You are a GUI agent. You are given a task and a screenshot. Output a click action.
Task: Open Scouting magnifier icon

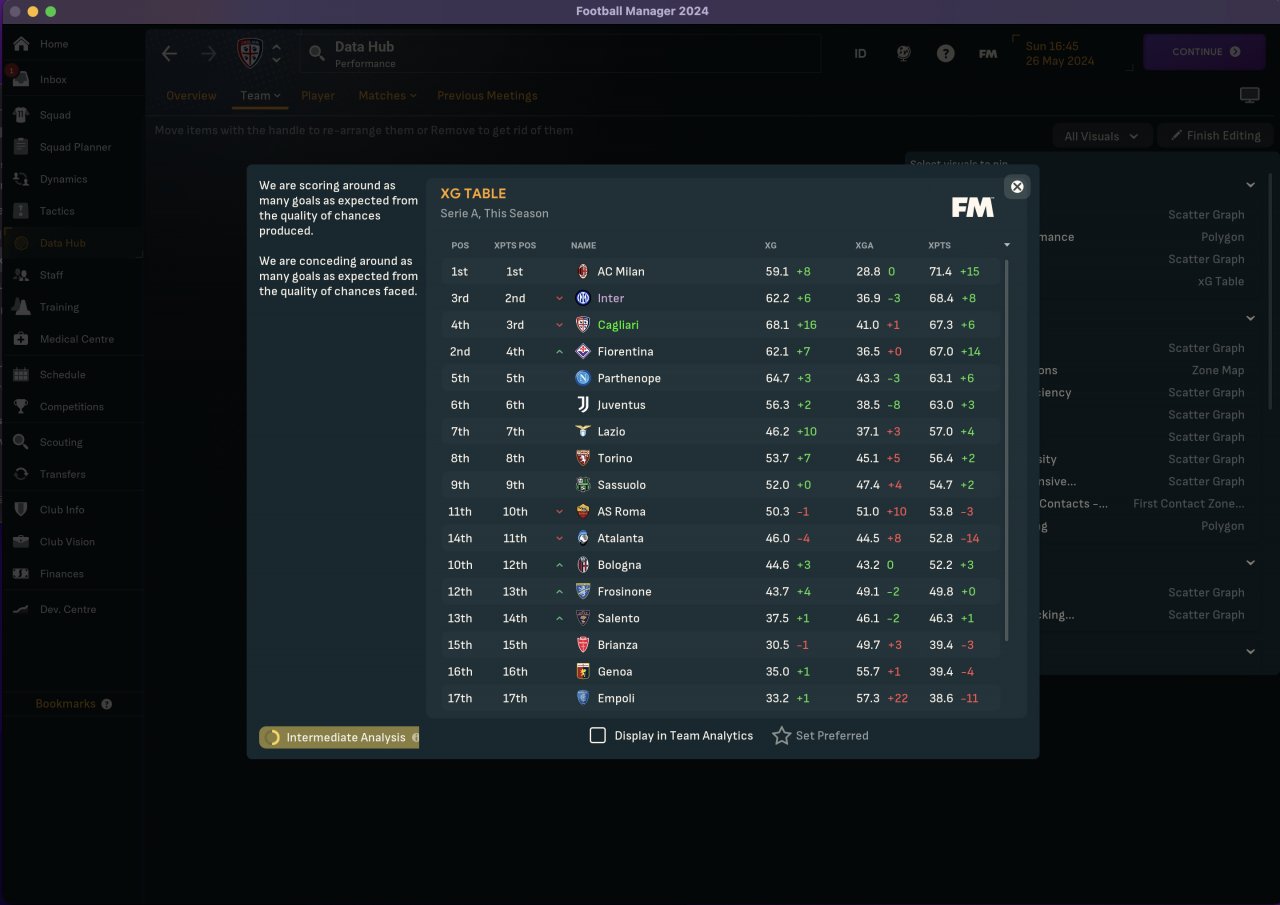click(21, 442)
